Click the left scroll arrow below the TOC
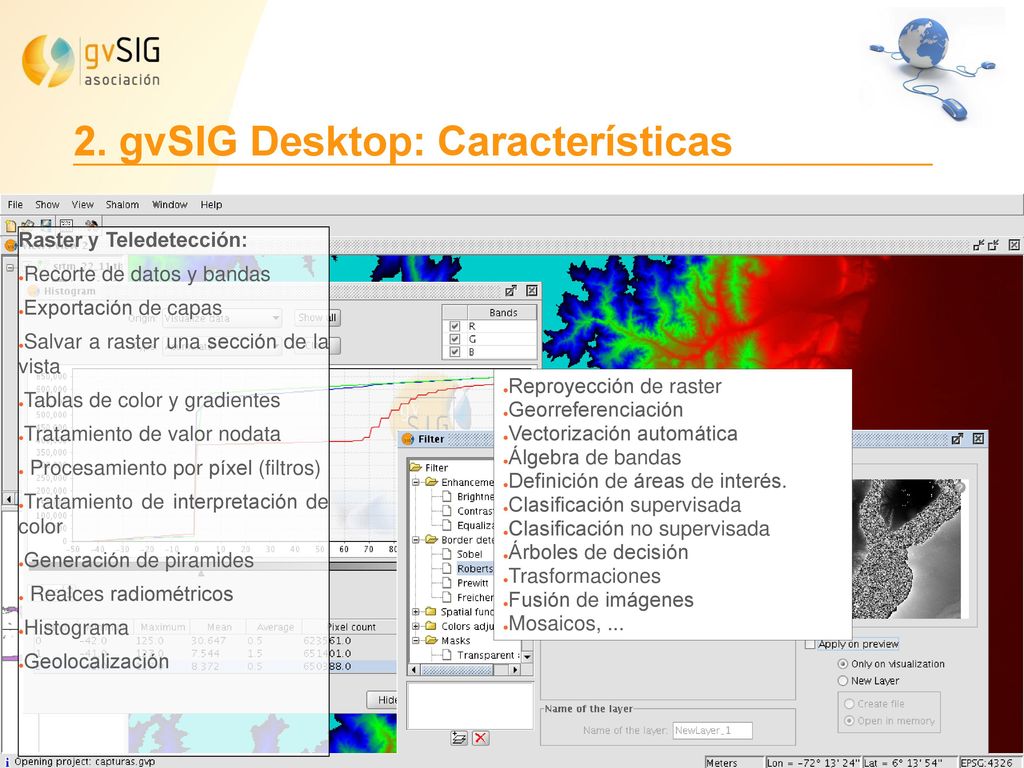 [x=9, y=499]
